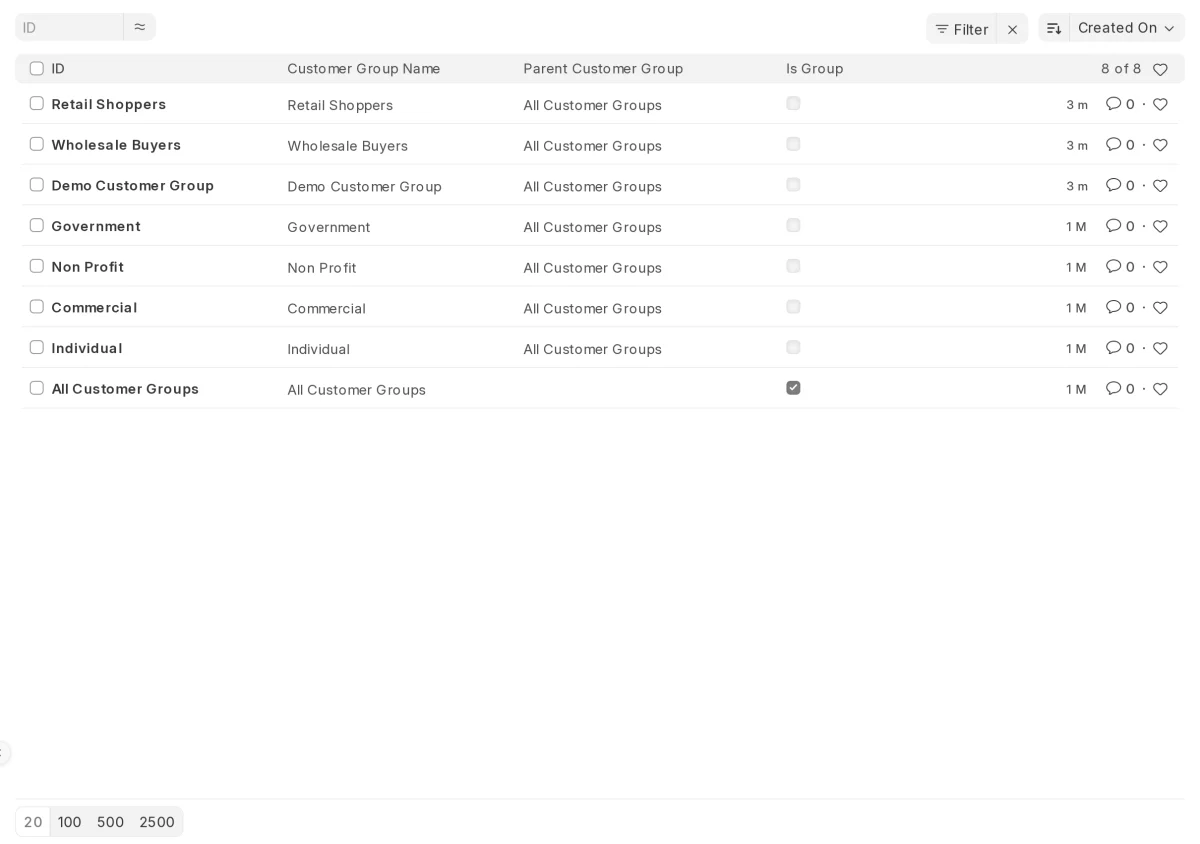This screenshot has width=1200, height=844.
Task: Open the Created On sort dropdown
Action: pyautogui.click(x=1127, y=28)
